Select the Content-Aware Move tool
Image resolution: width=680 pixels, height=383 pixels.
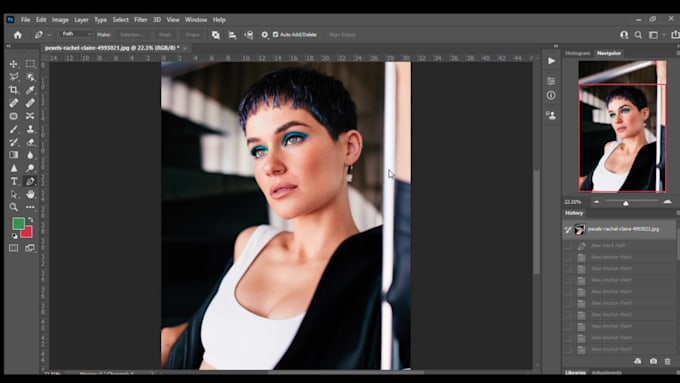click(30, 116)
